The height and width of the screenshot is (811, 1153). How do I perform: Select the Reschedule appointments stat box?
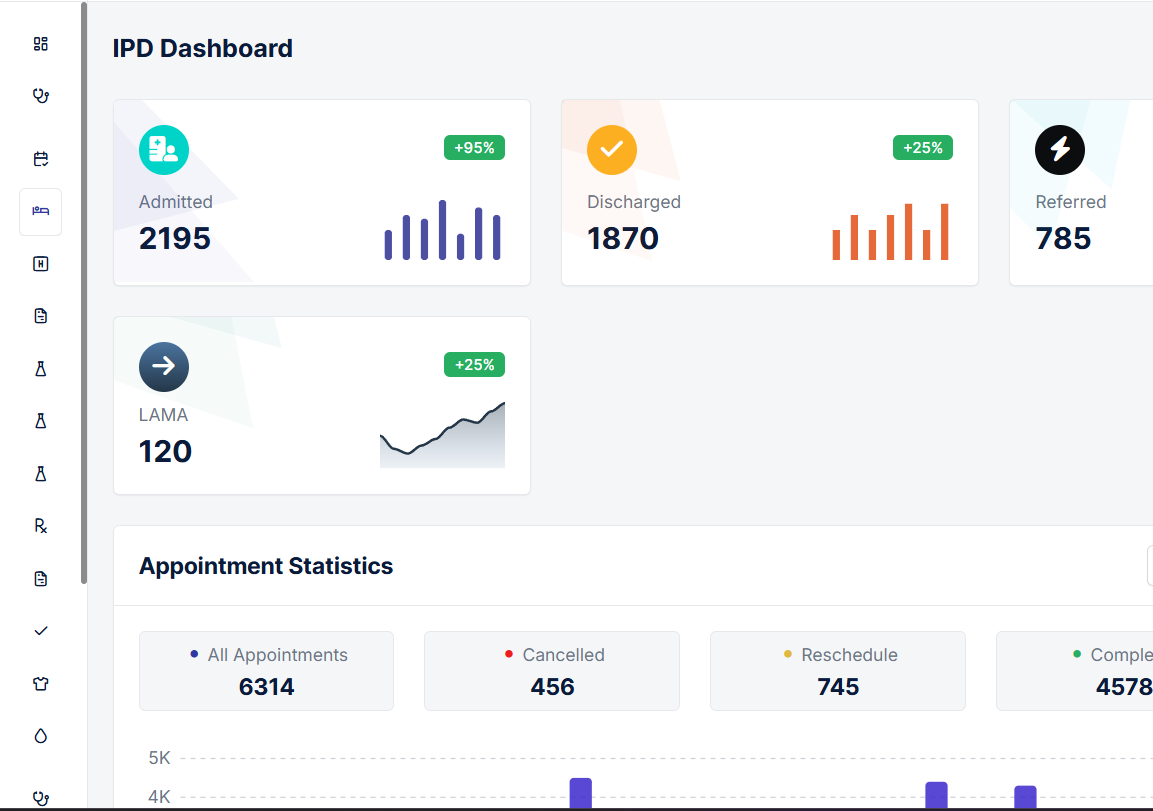[x=838, y=671]
